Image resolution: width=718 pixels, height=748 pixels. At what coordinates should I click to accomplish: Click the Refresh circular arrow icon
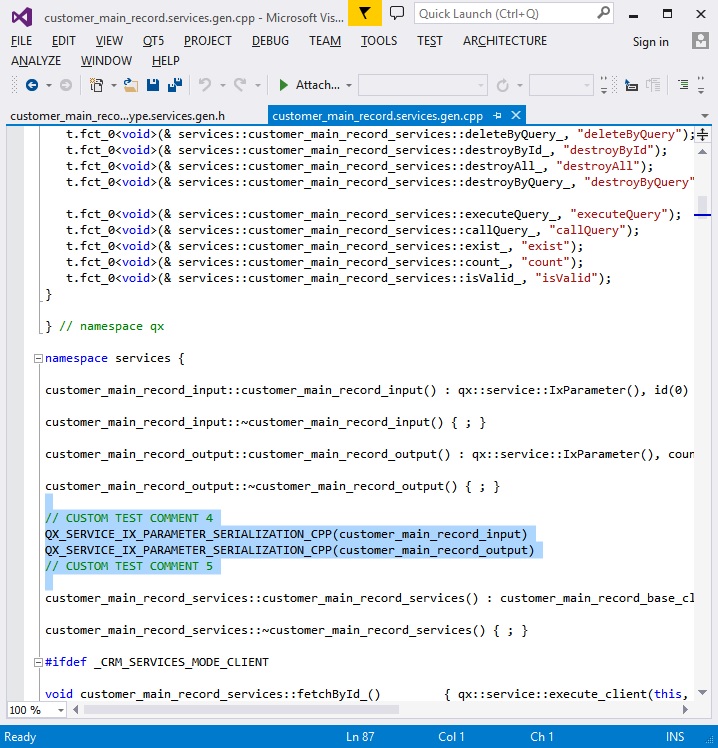point(502,86)
